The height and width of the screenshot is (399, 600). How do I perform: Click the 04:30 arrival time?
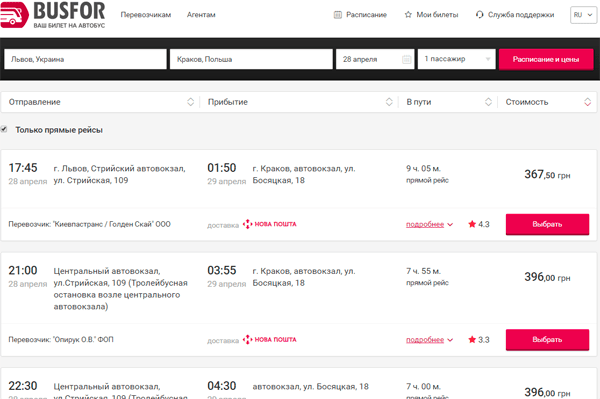[x=222, y=386]
